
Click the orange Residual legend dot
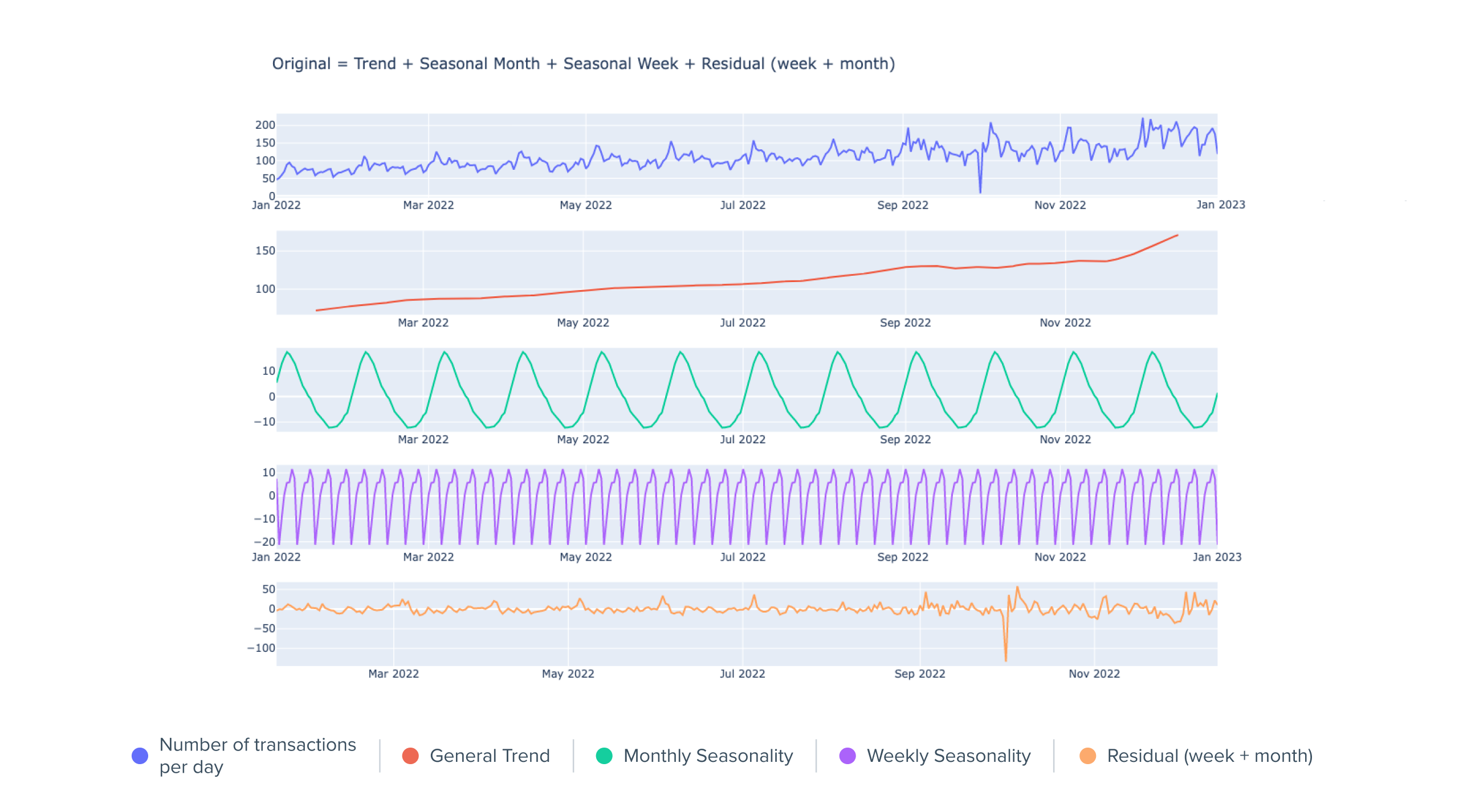(x=1087, y=756)
